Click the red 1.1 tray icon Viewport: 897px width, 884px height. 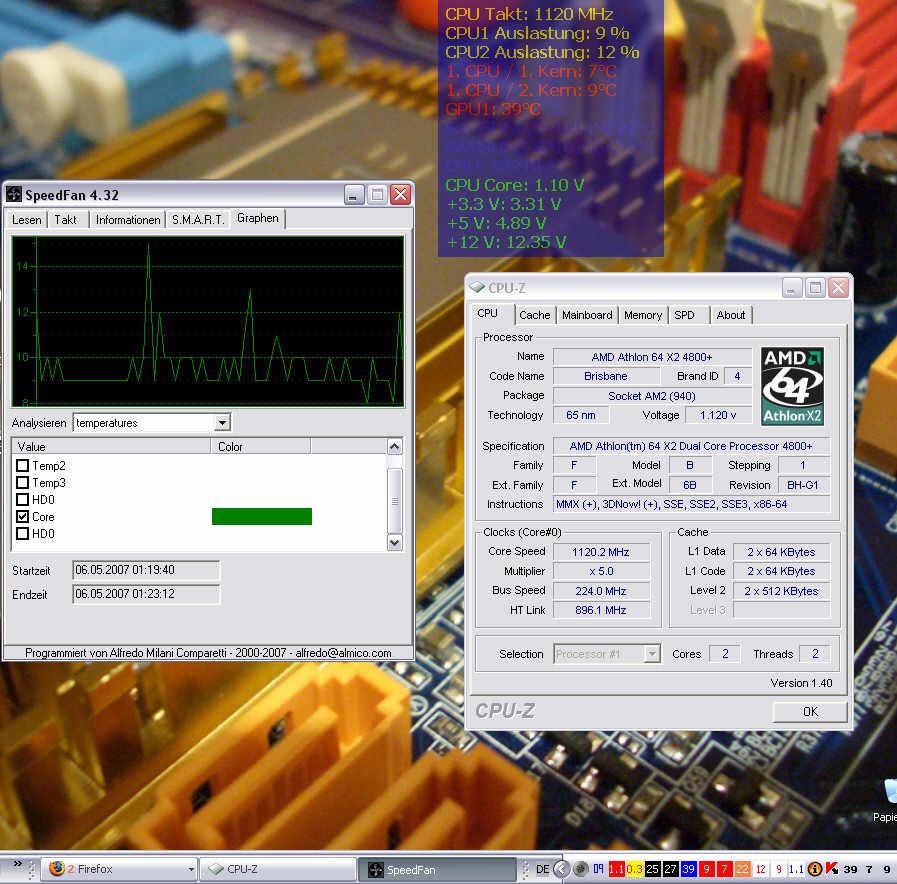tap(617, 869)
